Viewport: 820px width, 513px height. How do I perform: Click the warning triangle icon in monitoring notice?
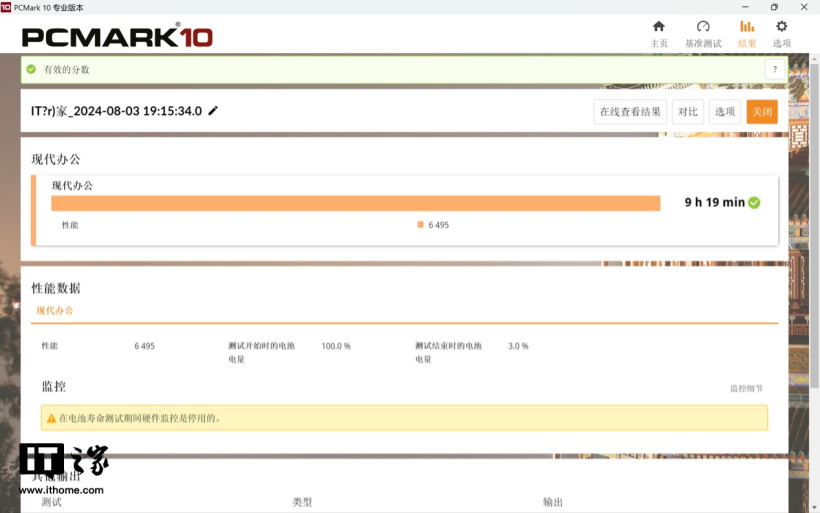coord(51,418)
